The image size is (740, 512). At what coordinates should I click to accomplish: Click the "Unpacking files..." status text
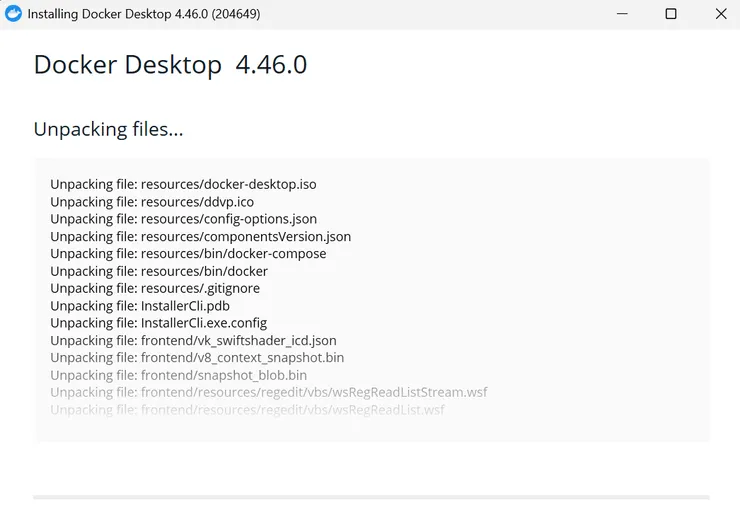click(x=108, y=129)
